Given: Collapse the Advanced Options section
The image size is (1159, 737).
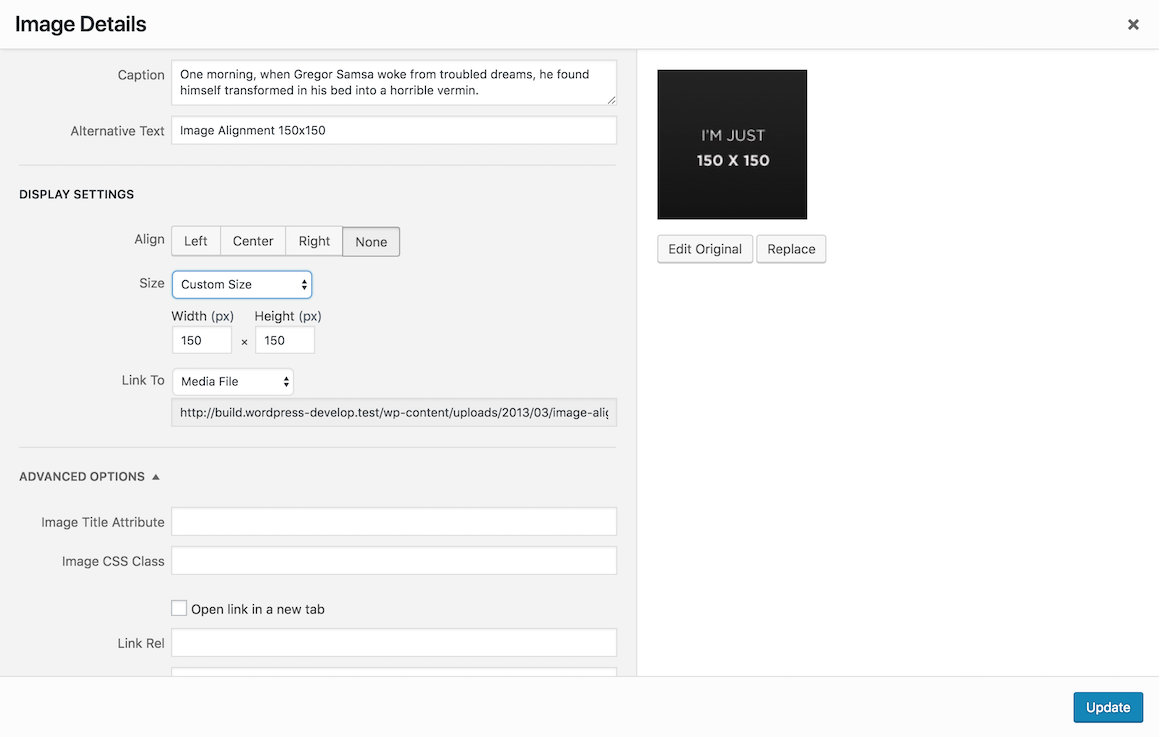Looking at the screenshot, I should (89, 477).
